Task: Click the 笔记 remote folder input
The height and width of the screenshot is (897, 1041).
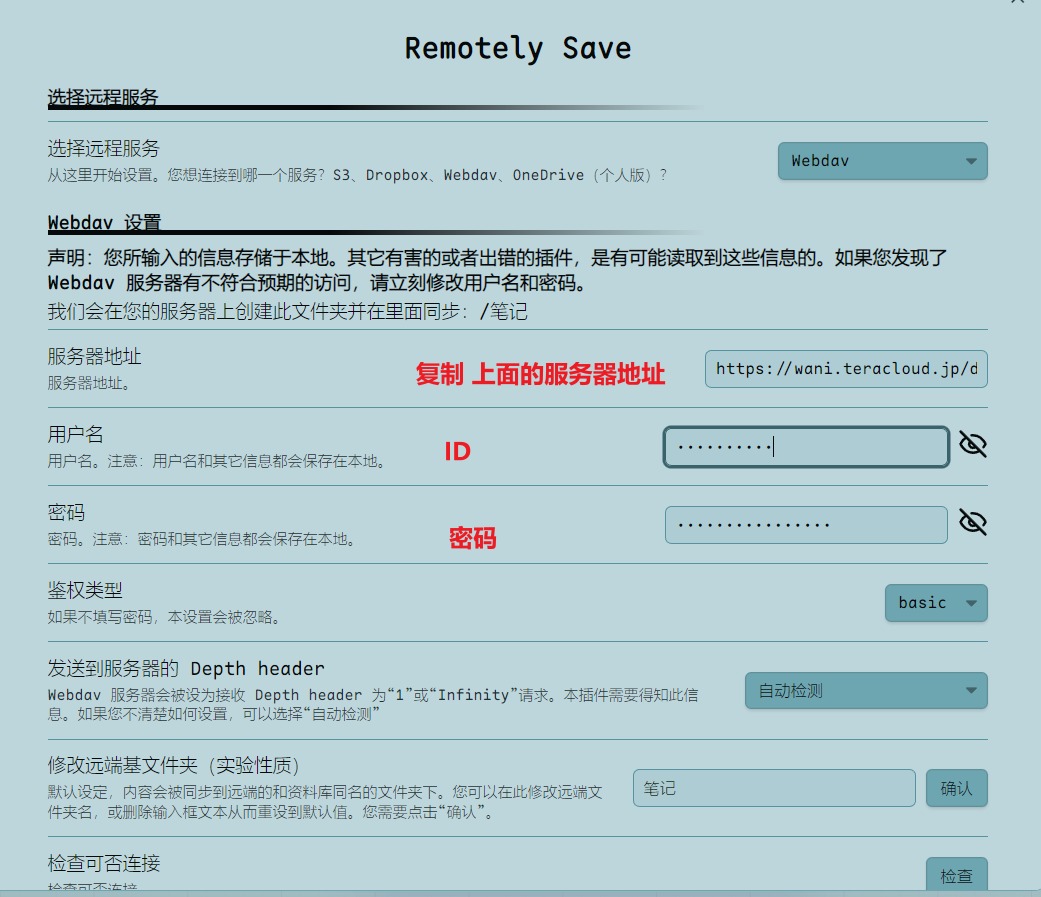Action: coord(773,788)
